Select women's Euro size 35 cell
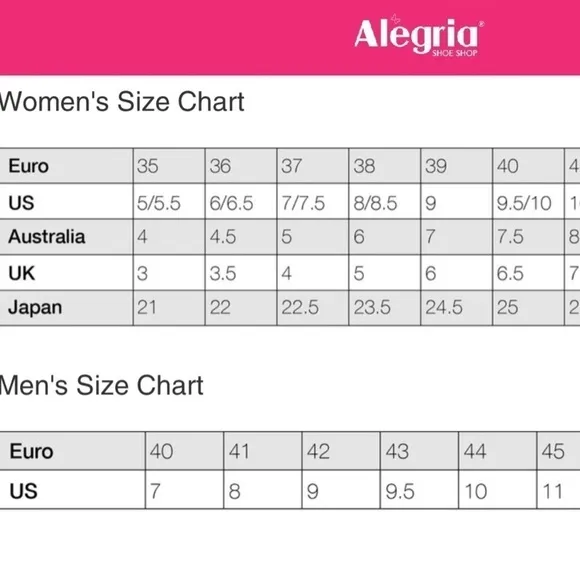580x580 pixels. (x=169, y=166)
